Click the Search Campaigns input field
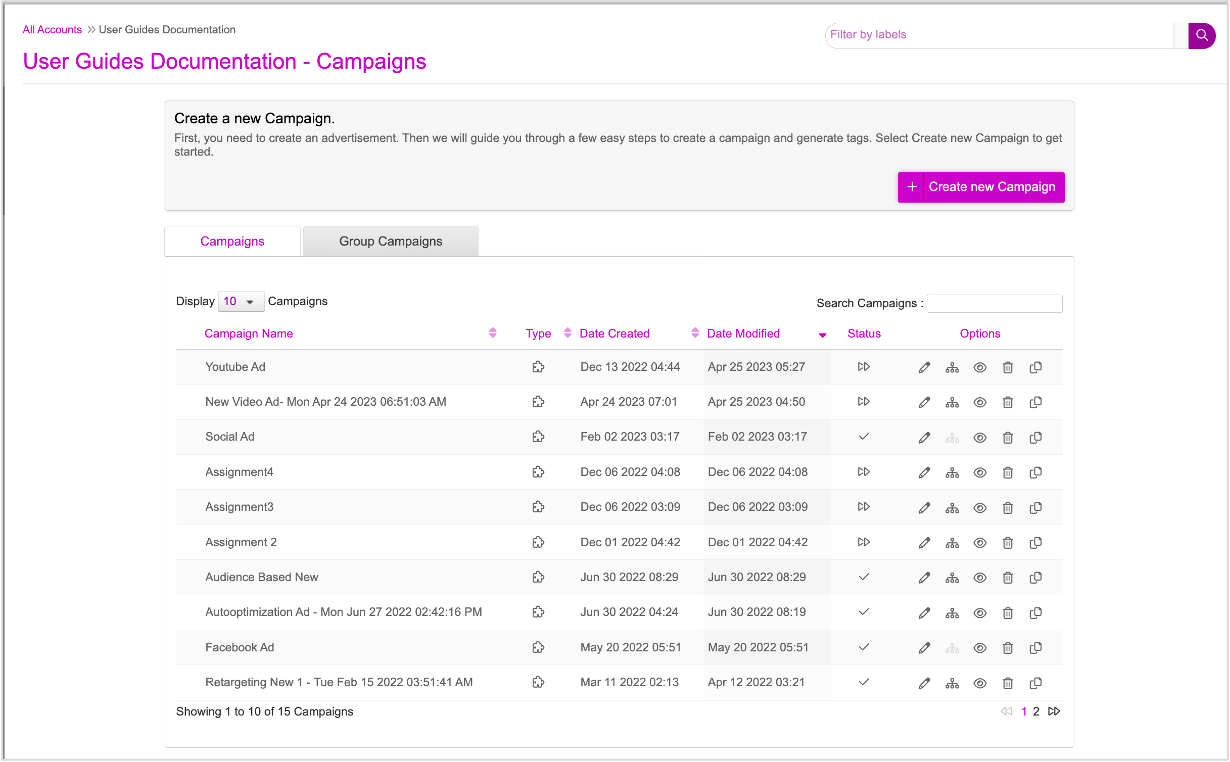Viewport: 1230px width, 762px height. pos(994,303)
